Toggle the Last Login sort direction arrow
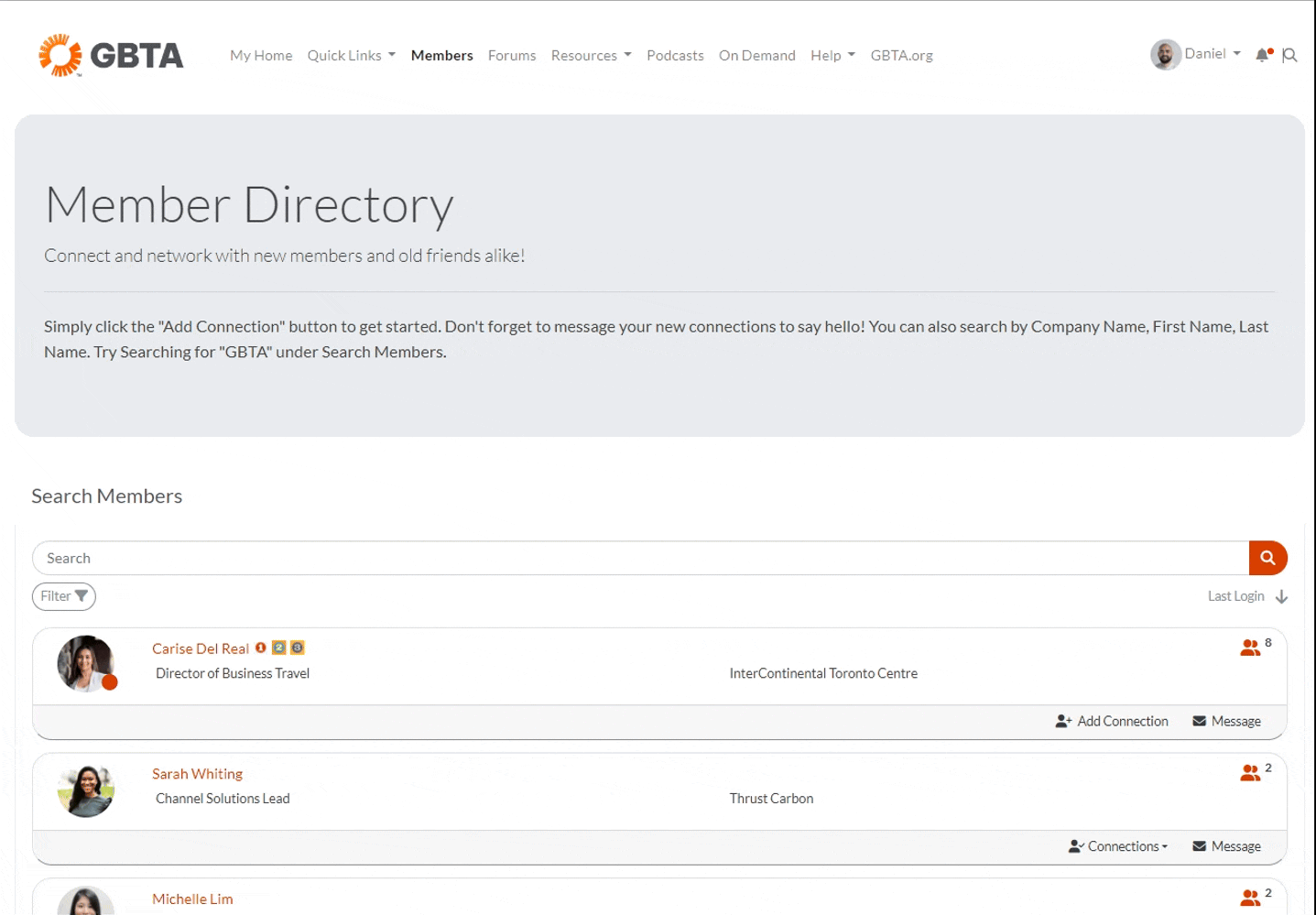Image resolution: width=1316 pixels, height=915 pixels. pos(1279,595)
